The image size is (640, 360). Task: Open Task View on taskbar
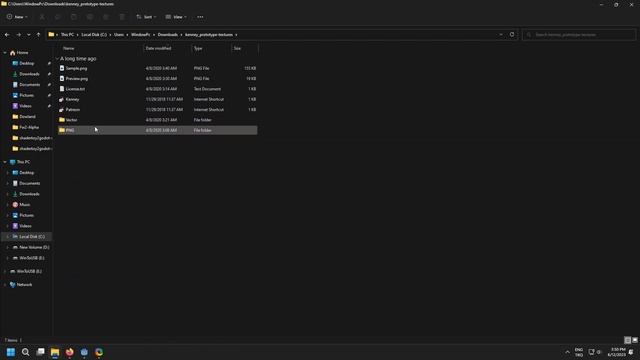[40, 352]
